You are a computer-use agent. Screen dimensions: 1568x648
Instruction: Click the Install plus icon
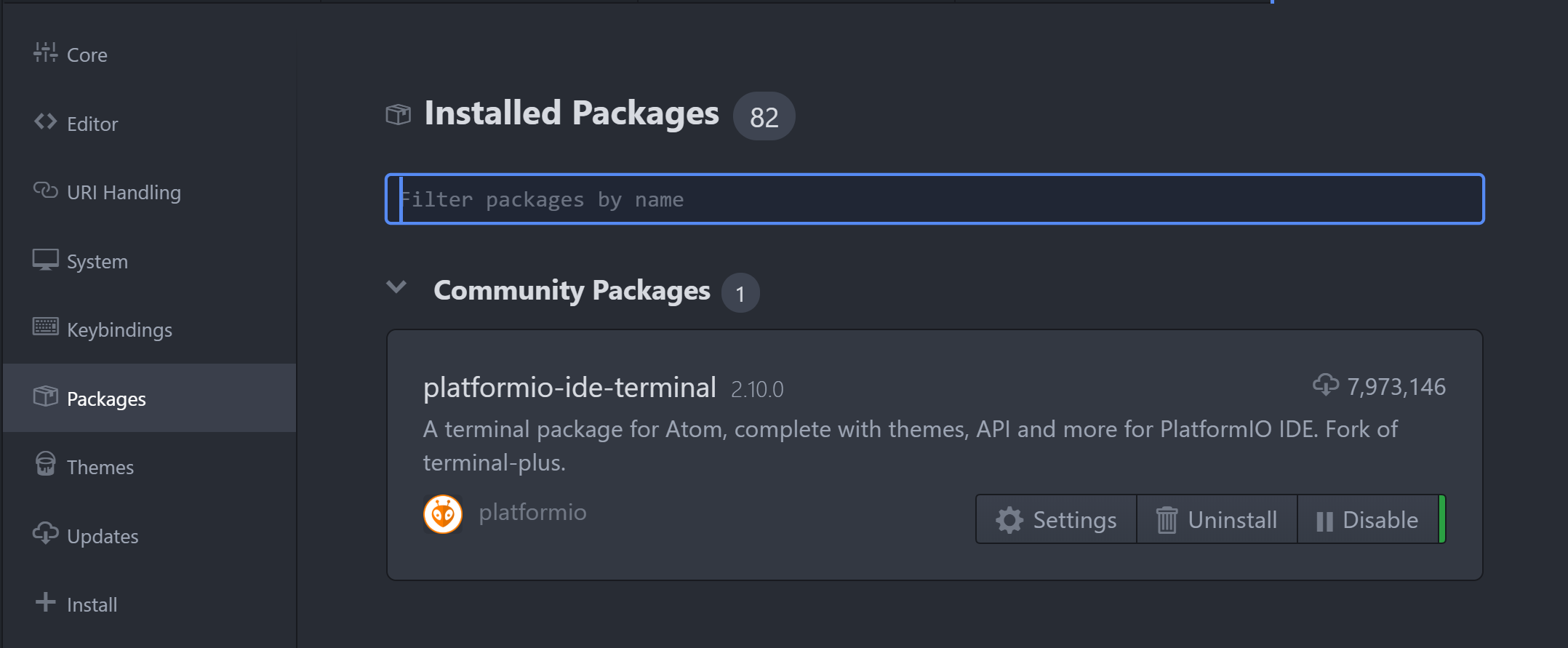coord(45,603)
